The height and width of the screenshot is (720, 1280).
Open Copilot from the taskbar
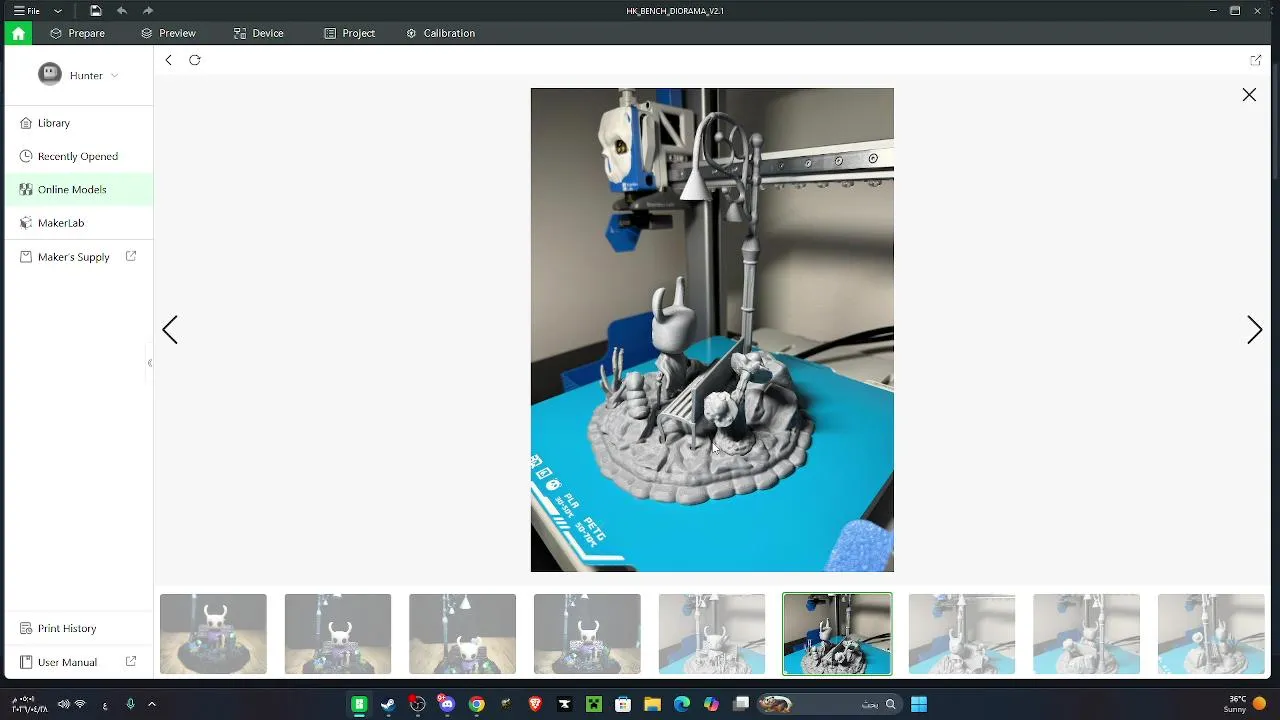pyautogui.click(x=711, y=704)
